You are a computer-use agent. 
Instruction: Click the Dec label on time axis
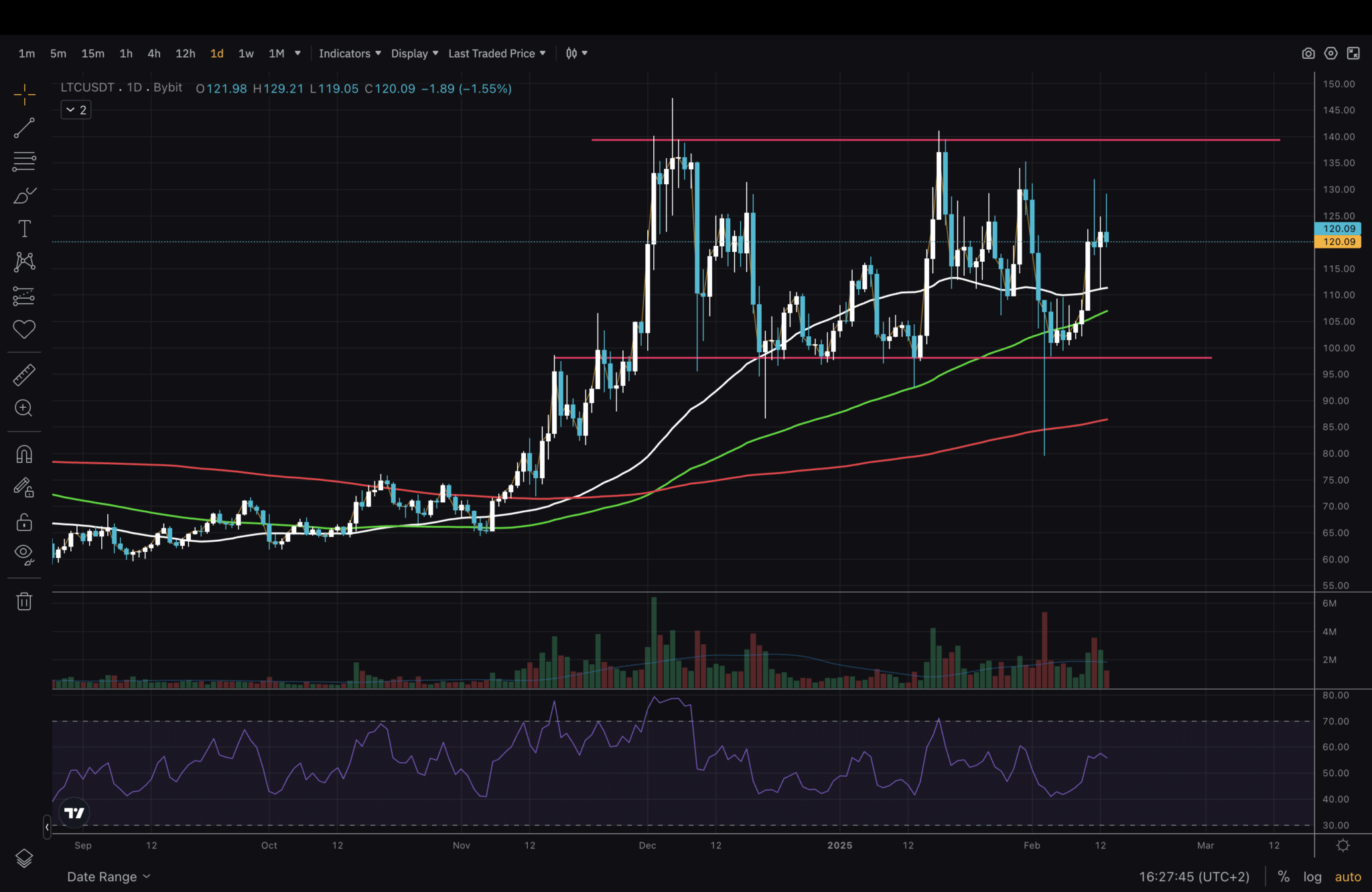(647, 845)
